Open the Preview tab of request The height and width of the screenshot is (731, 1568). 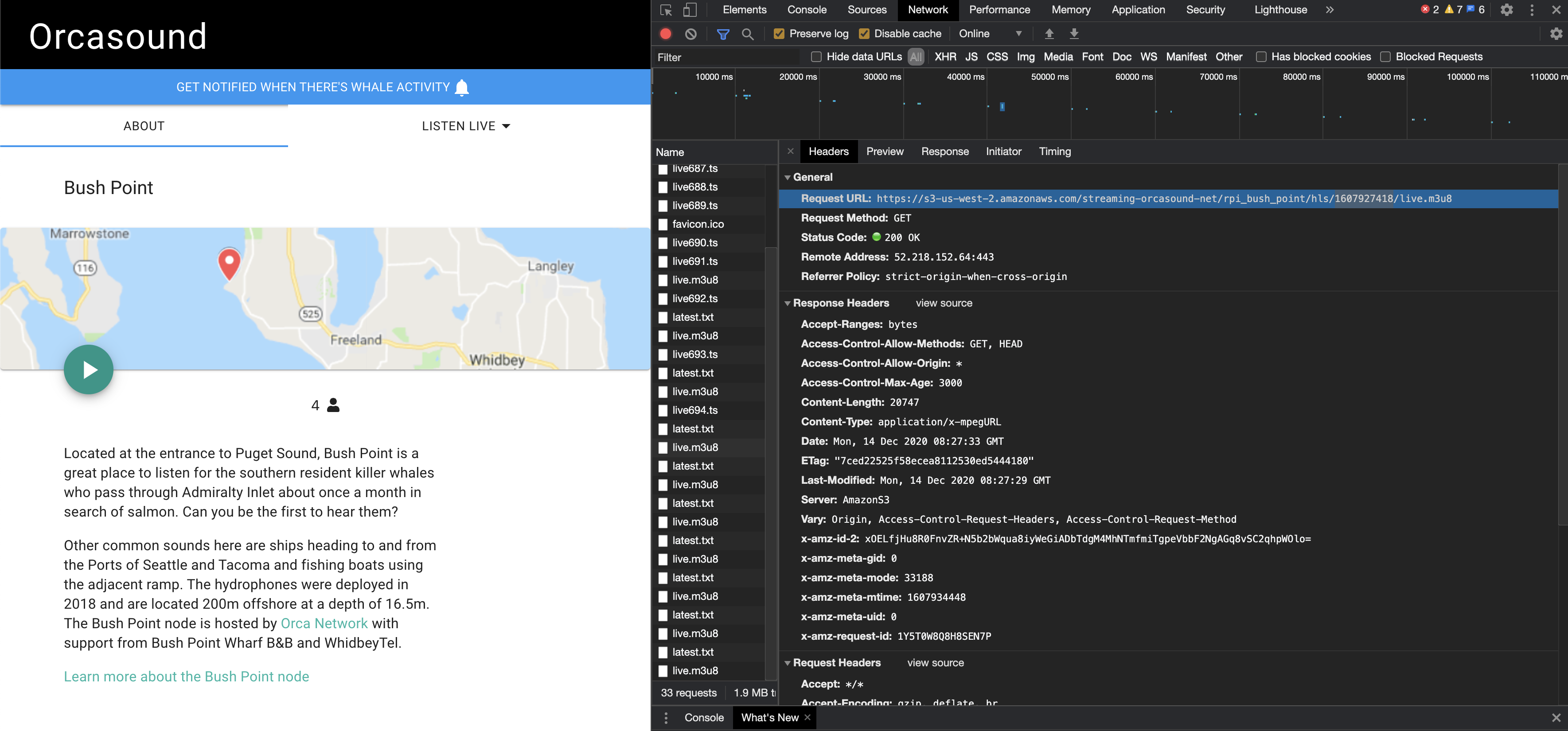pyautogui.click(x=885, y=152)
